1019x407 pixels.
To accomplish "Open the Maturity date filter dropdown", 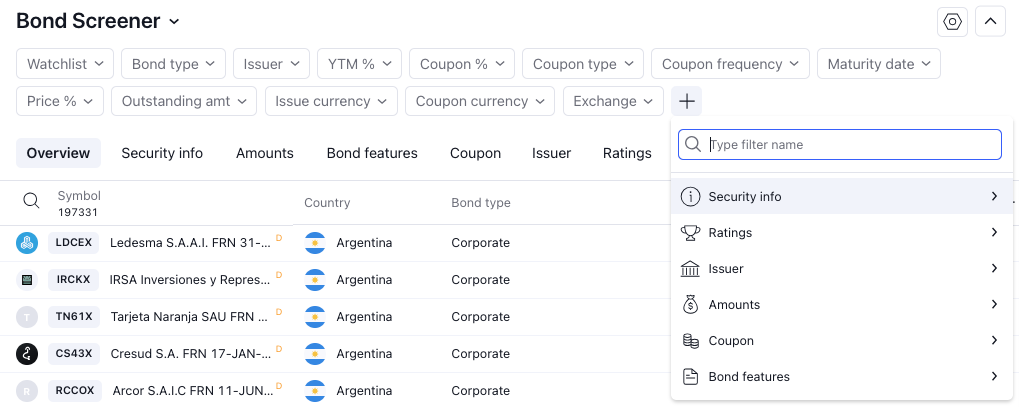I will [x=879, y=64].
